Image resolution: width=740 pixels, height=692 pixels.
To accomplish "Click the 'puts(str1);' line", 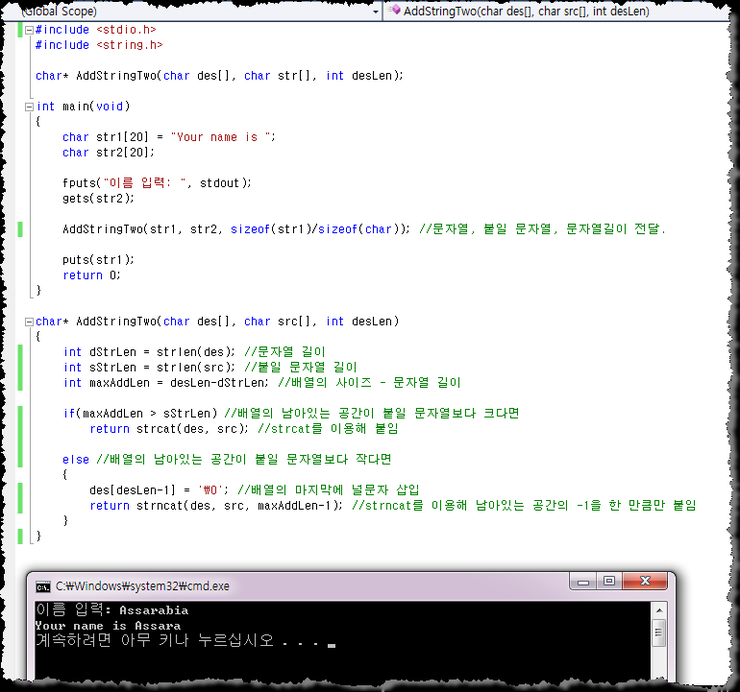I will tap(98, 260).
